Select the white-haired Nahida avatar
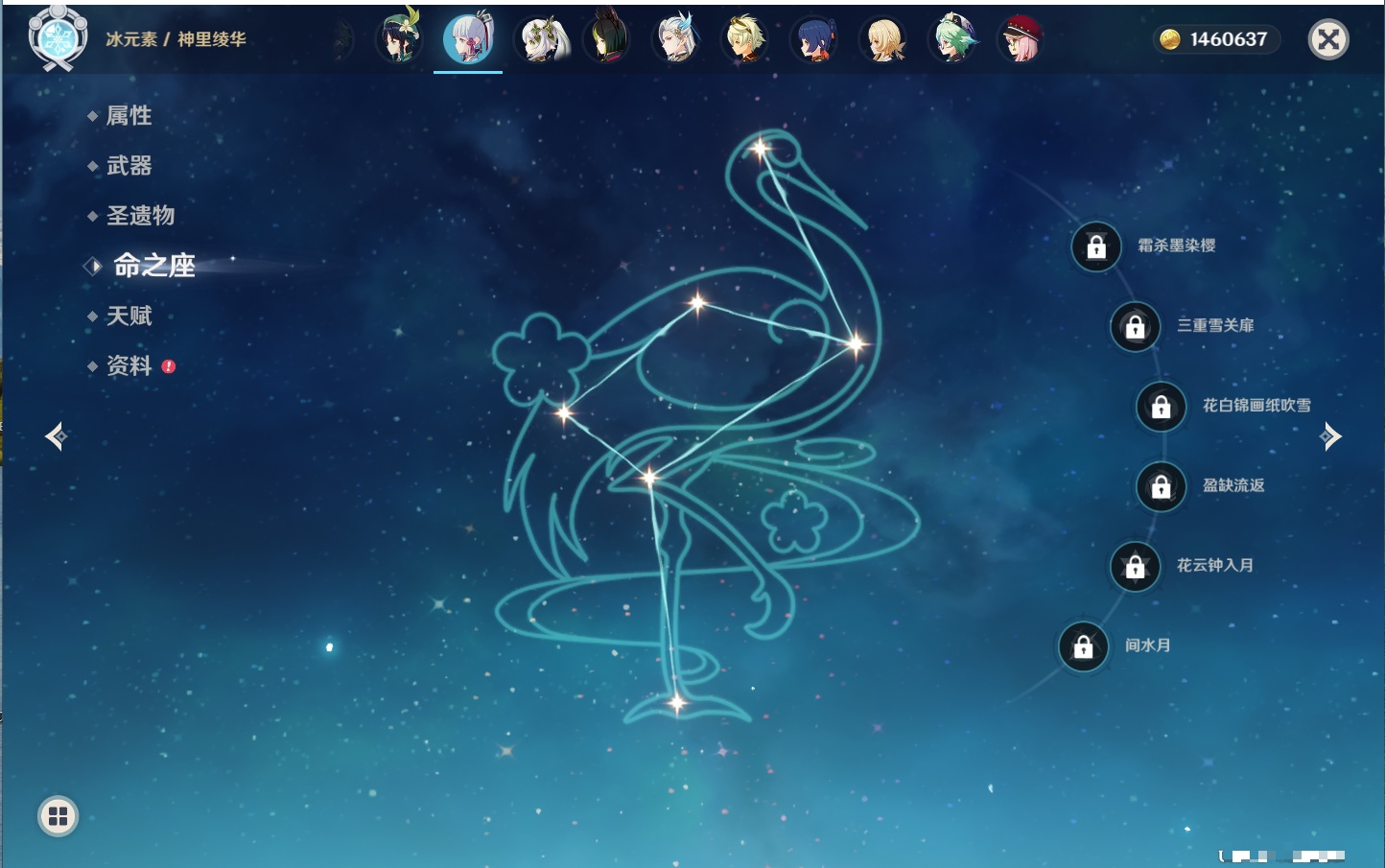The height and width of the screenshot is (868, 1385). coord(543,39)
